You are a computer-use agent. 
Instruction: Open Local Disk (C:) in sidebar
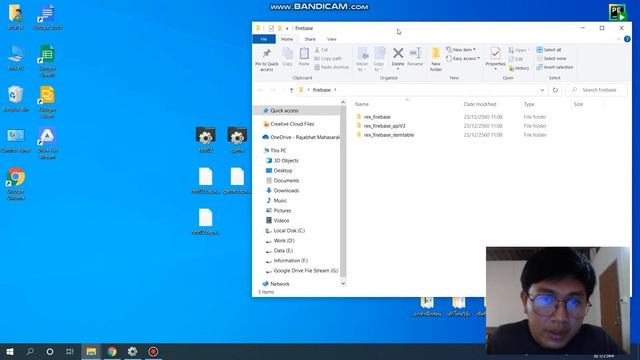(x=289, y=230)
